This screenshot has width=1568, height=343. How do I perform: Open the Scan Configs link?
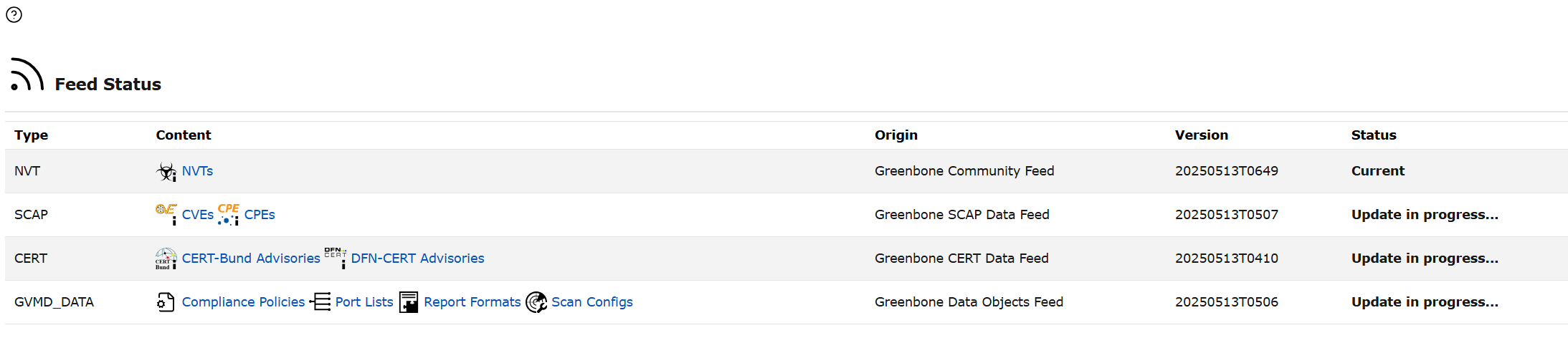tap(592, 302)
